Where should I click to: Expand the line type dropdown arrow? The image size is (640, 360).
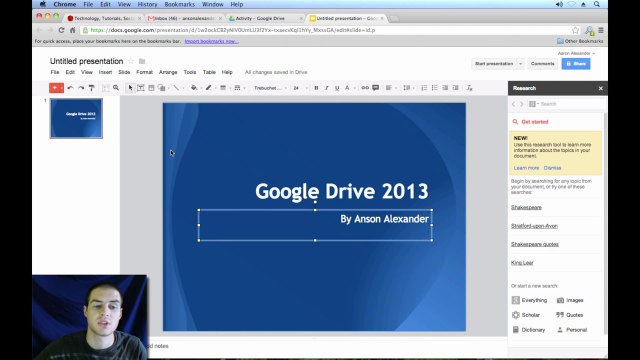pos(183,88)
